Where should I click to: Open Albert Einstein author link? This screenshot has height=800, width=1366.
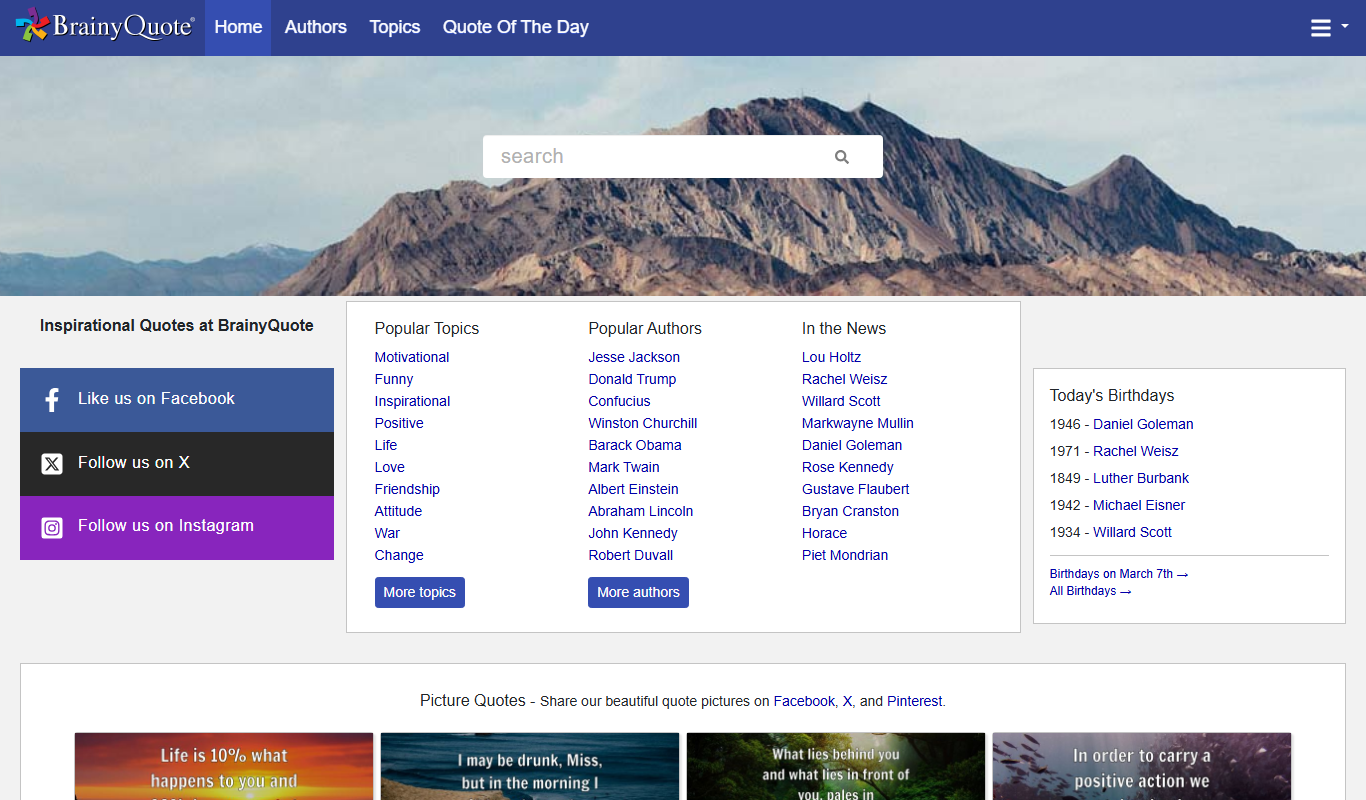(x=634, y=489)
